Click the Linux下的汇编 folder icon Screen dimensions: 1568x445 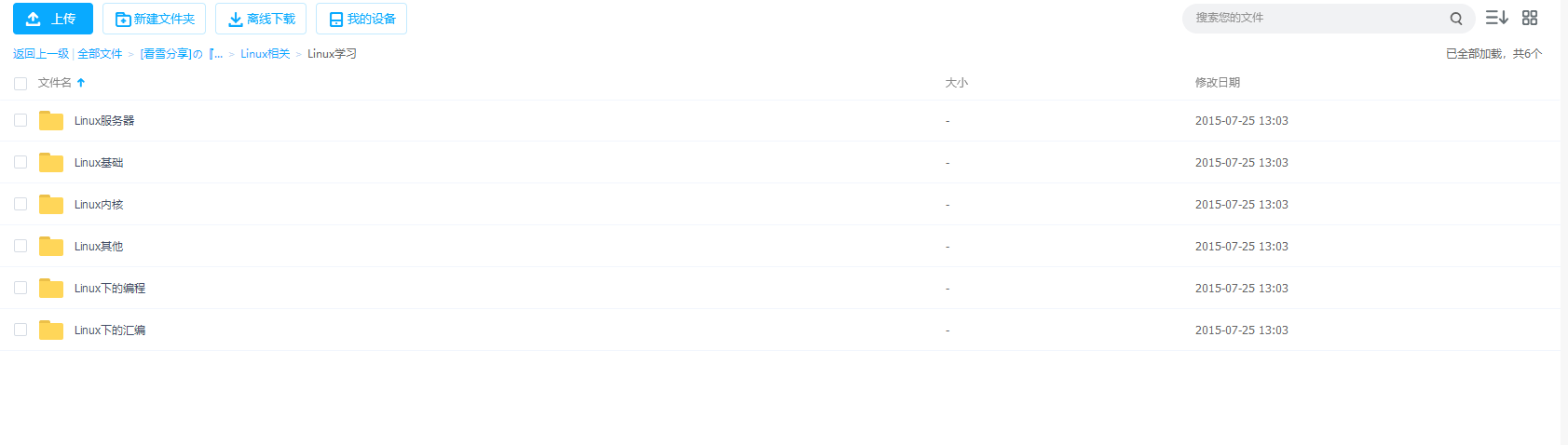(51, 330)
